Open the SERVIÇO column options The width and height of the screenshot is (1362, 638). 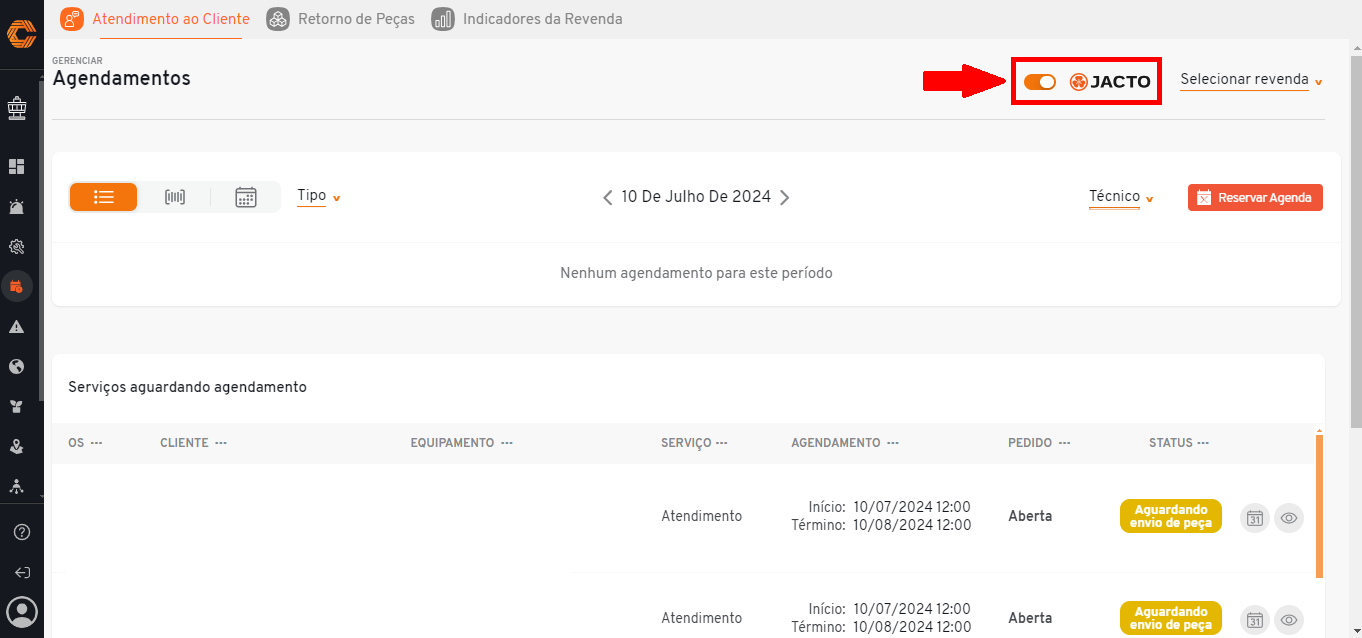click(x=722, y=443)
